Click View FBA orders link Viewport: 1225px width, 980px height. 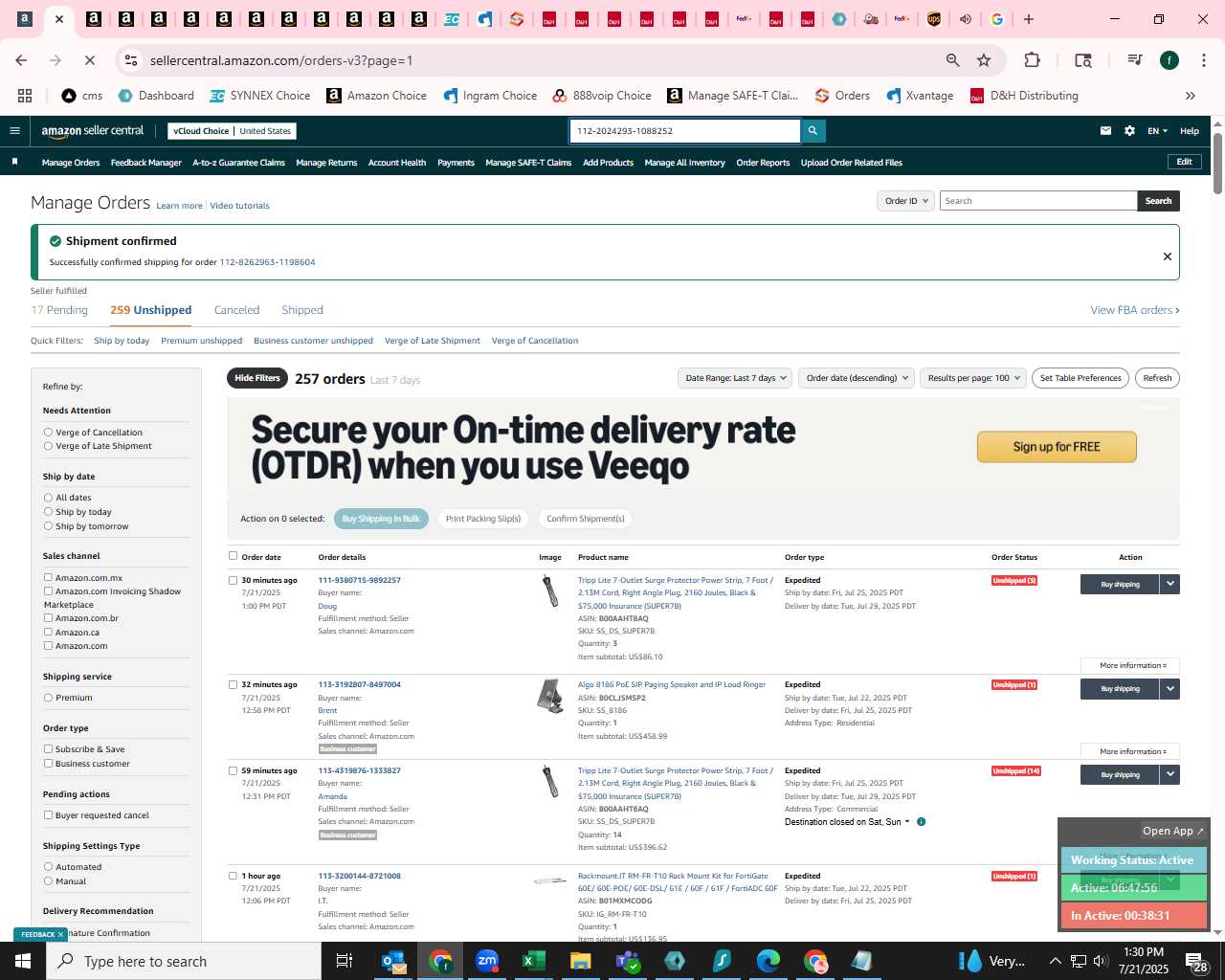(1135, 310)
